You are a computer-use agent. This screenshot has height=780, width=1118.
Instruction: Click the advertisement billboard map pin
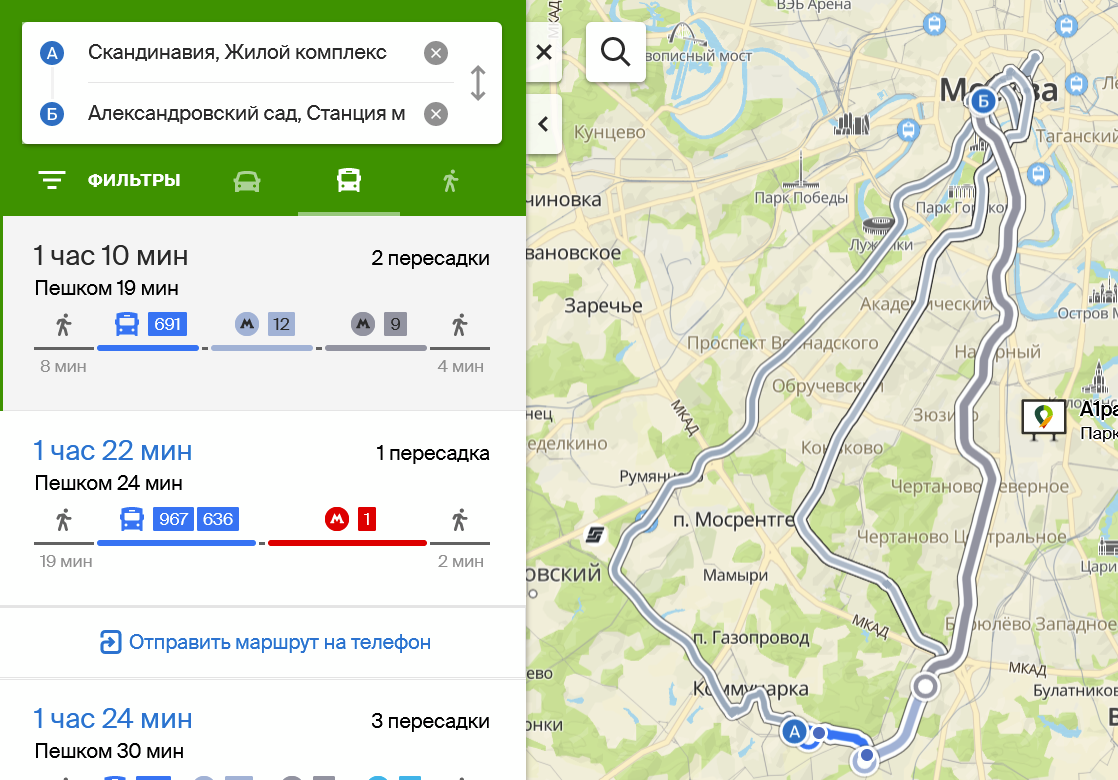coord(1043,419)
